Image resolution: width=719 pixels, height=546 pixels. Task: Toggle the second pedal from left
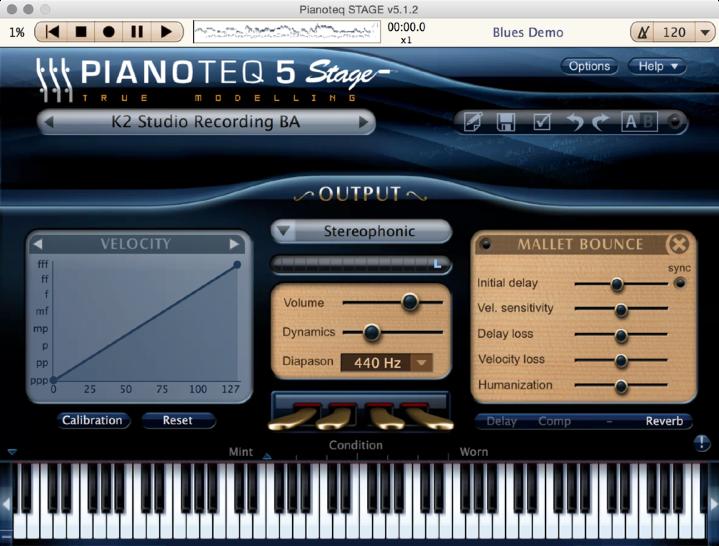(x=337, y=418)
